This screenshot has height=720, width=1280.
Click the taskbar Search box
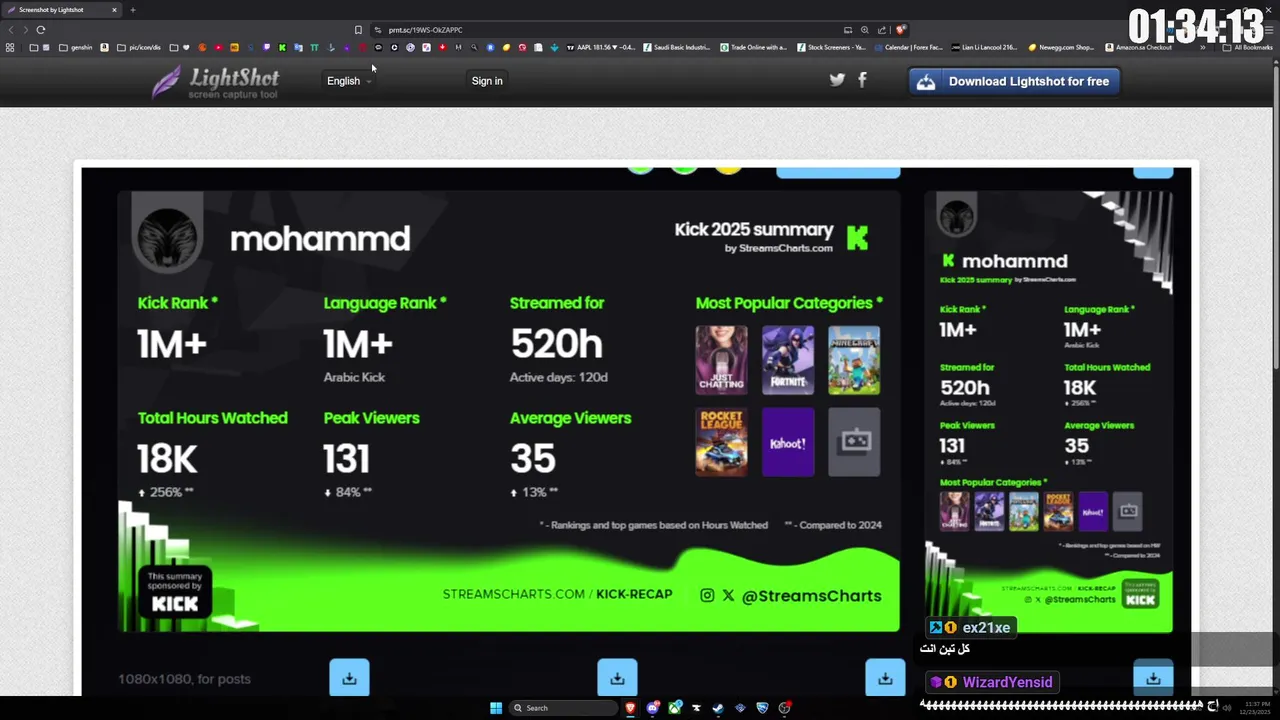pyautogui.click(x=563, y=708)
